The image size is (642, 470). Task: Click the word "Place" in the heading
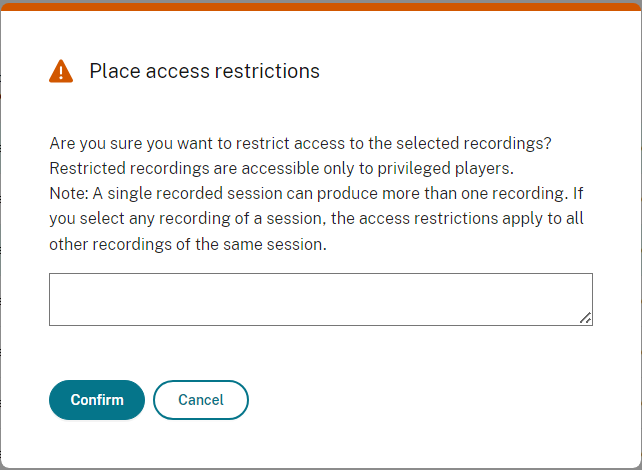coord(112,71)
